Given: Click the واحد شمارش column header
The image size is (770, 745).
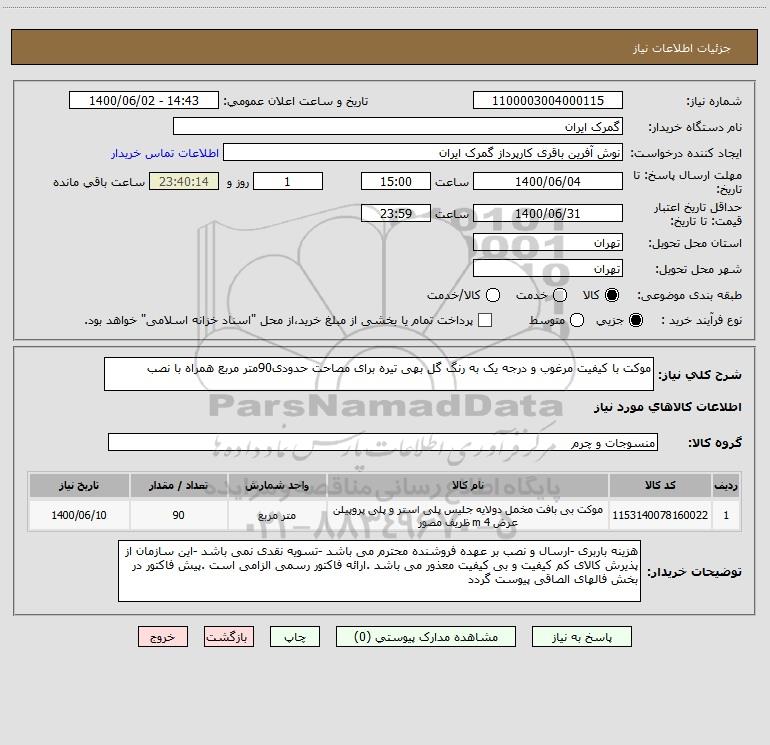Looking at the screenshot, I should coord(277,485).
